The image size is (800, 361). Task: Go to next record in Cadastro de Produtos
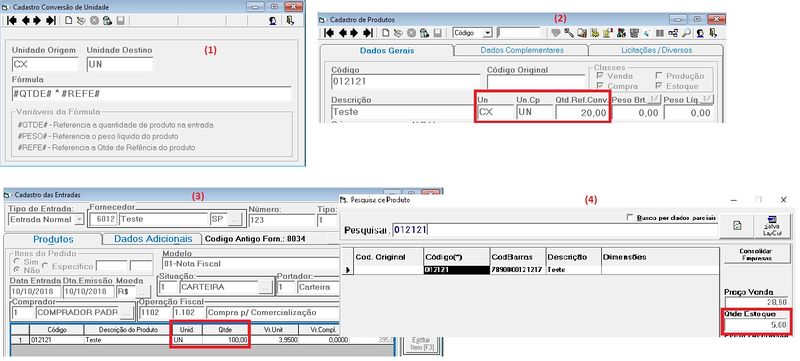[x=354, y=33]
